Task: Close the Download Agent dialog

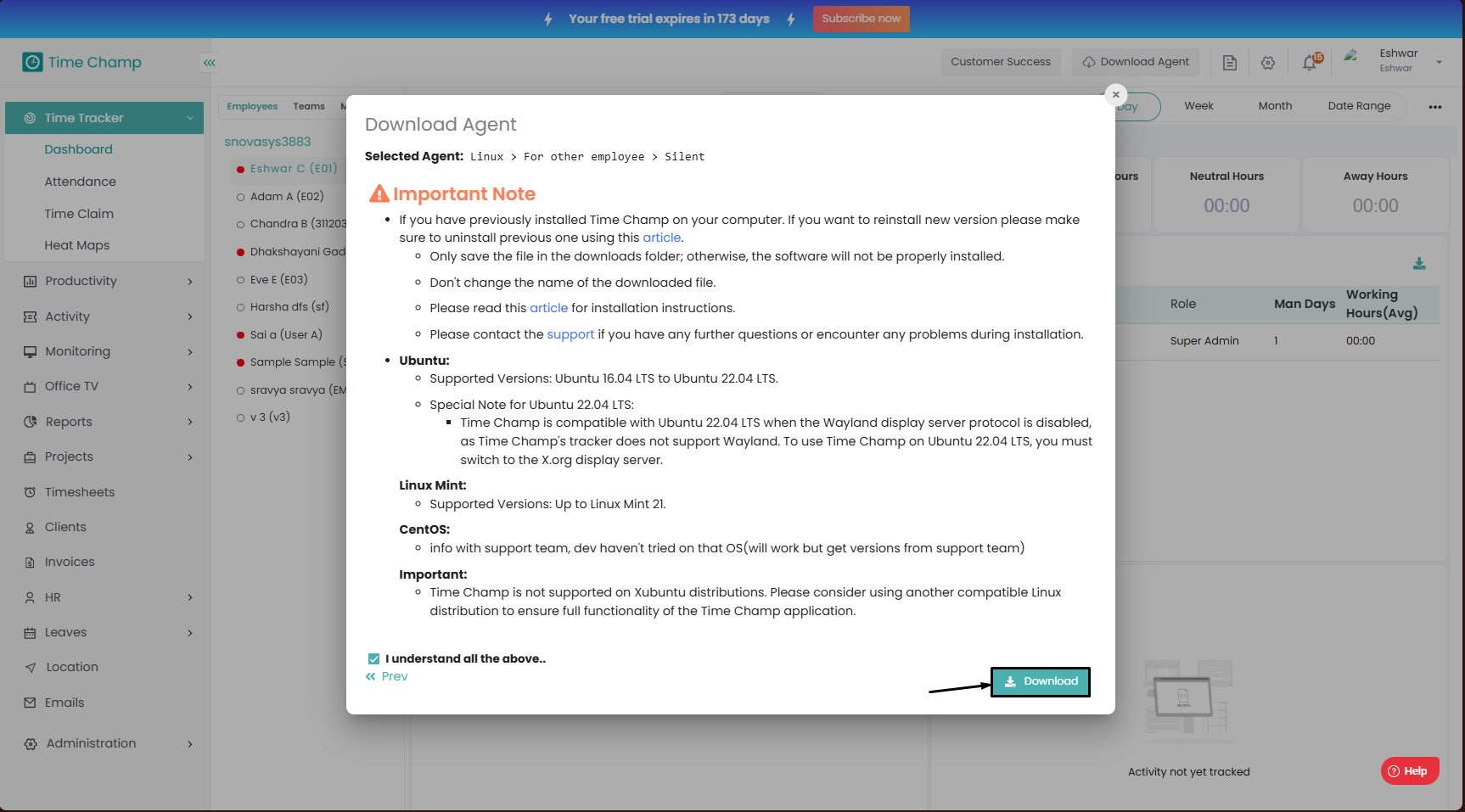Action: [1116, 95]
